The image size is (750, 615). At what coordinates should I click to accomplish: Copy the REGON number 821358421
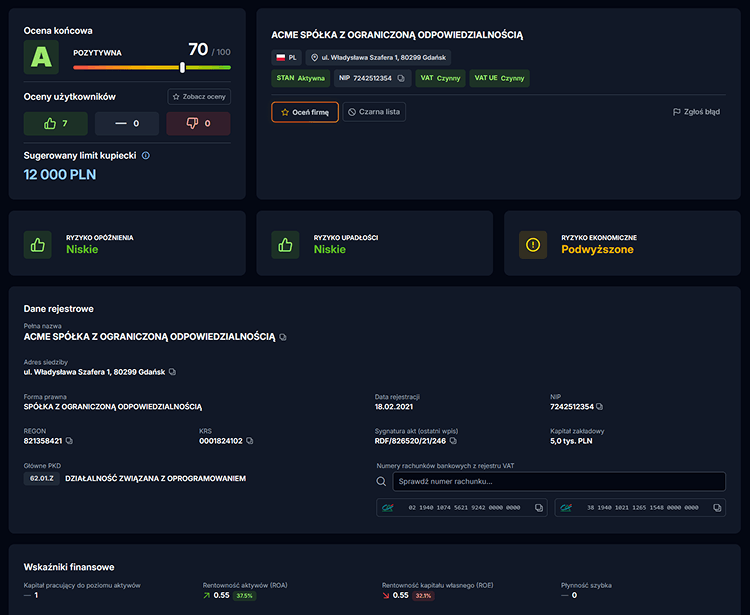[69, 441]
